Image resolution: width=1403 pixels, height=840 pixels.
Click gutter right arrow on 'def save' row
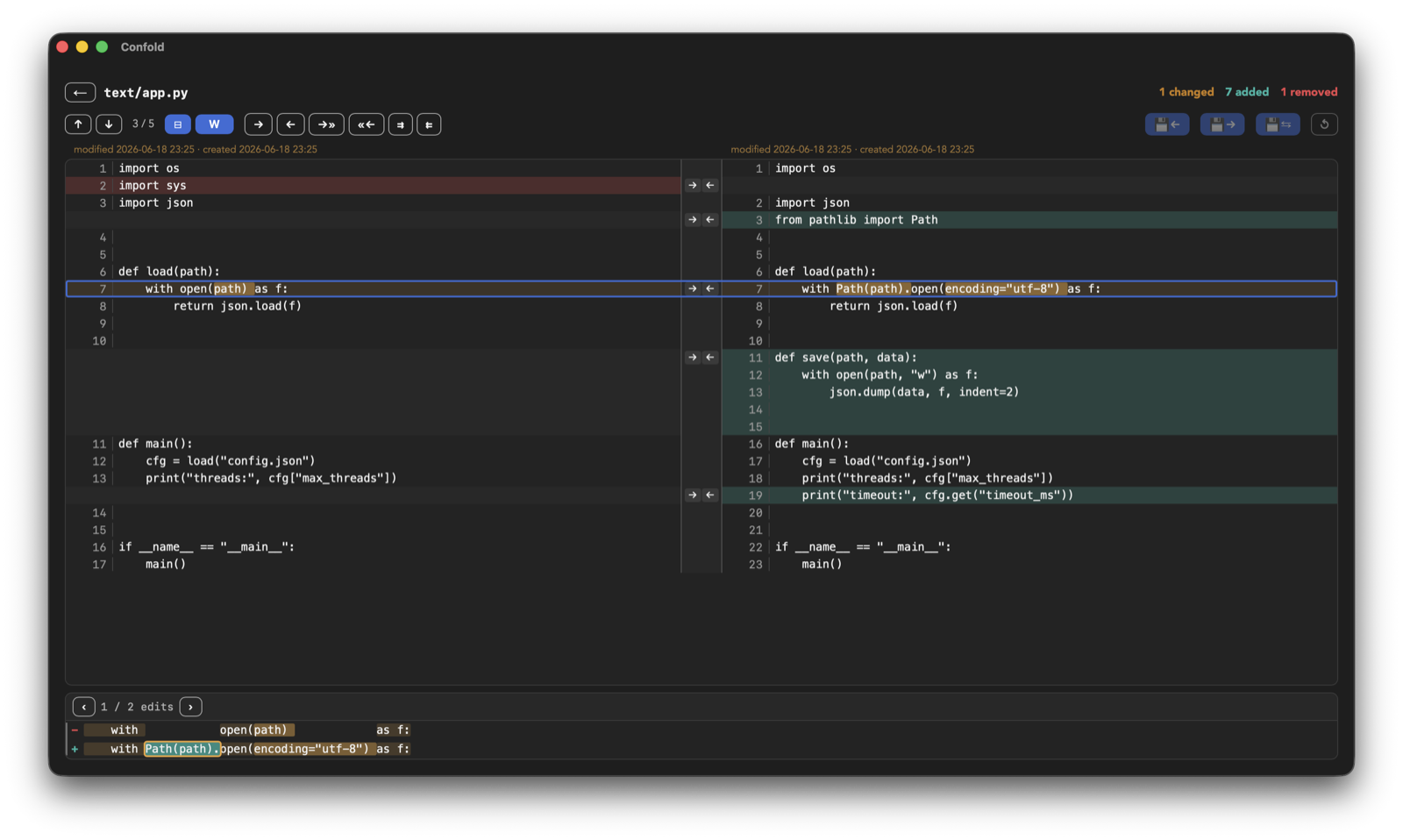click(693, 358)
